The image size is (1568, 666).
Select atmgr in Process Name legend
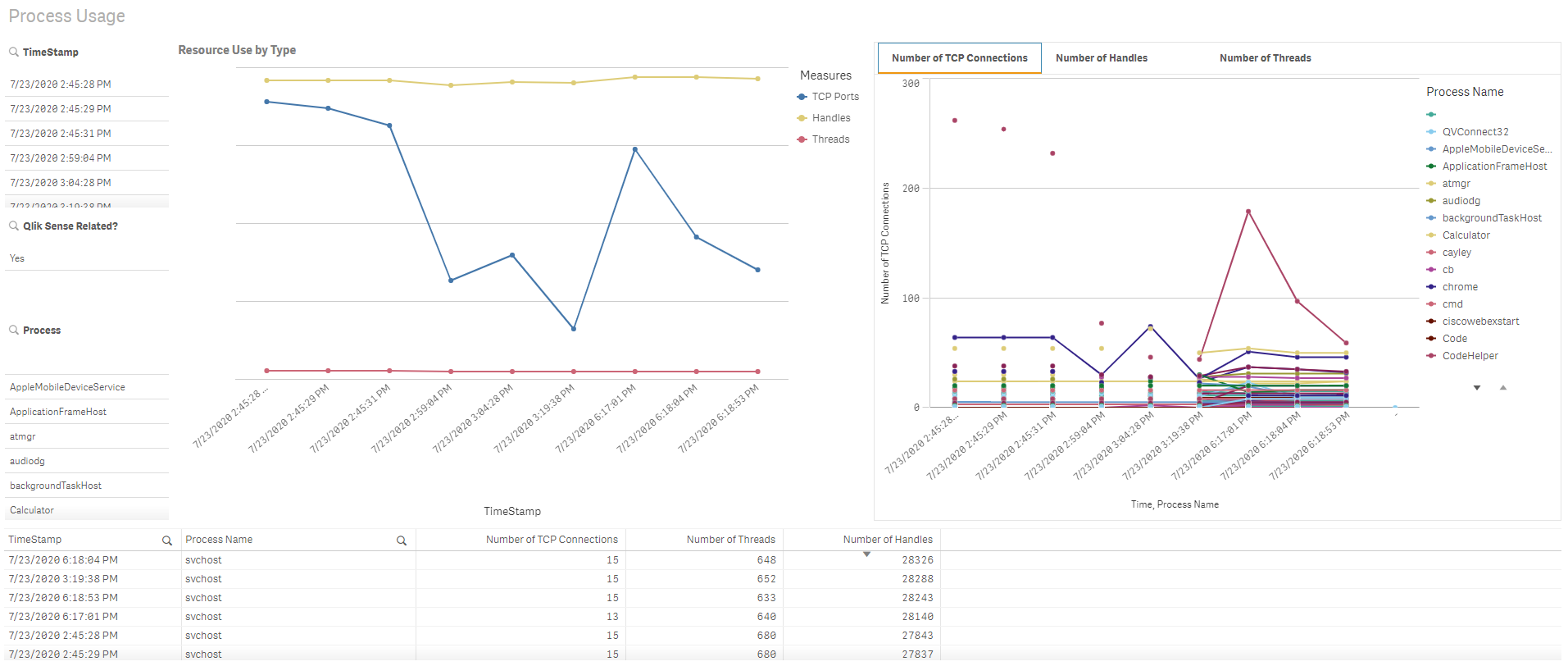click(x=1448, y=184)
